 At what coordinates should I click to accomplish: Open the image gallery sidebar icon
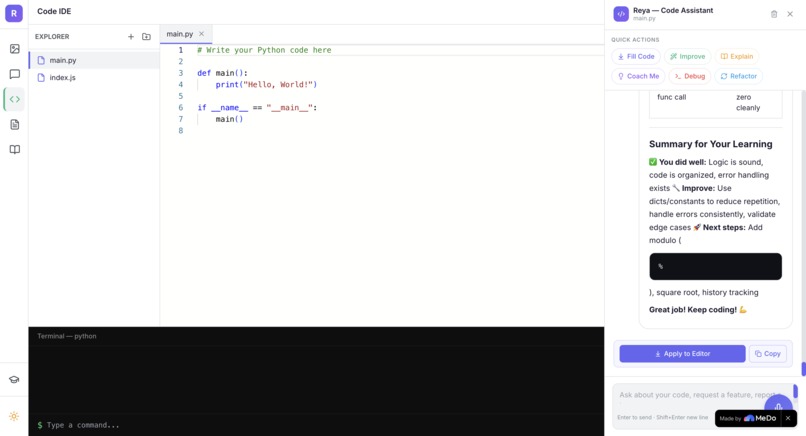(x=14, y=49)
